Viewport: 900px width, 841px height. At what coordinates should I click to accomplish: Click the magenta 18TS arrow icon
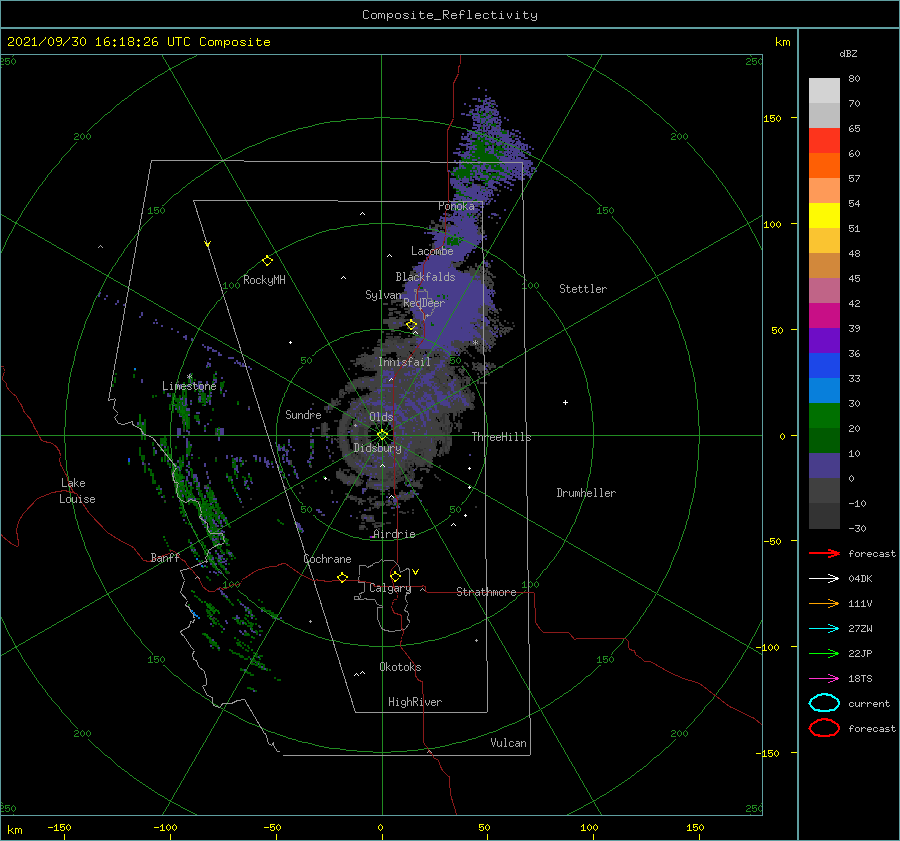(x=824, y=679)
